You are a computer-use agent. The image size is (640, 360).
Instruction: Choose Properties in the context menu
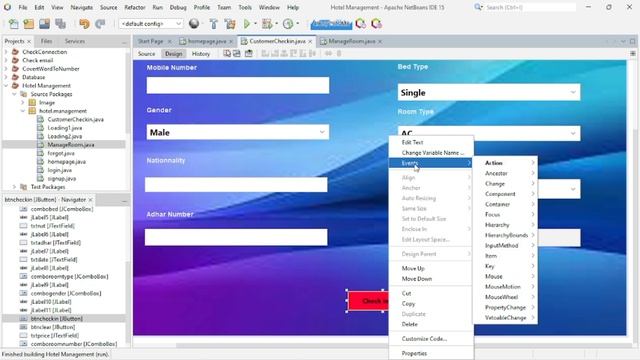click(x=431, y=353)
